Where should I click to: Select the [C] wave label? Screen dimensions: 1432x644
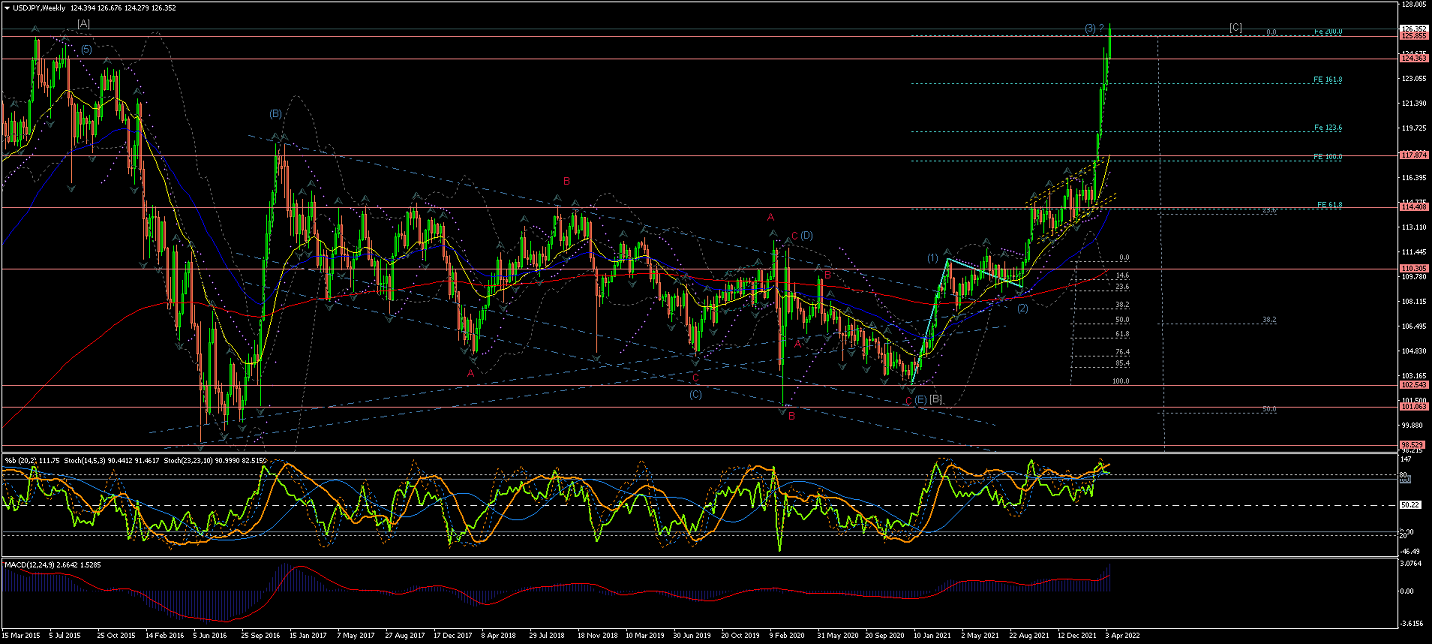pos(1236,27)
